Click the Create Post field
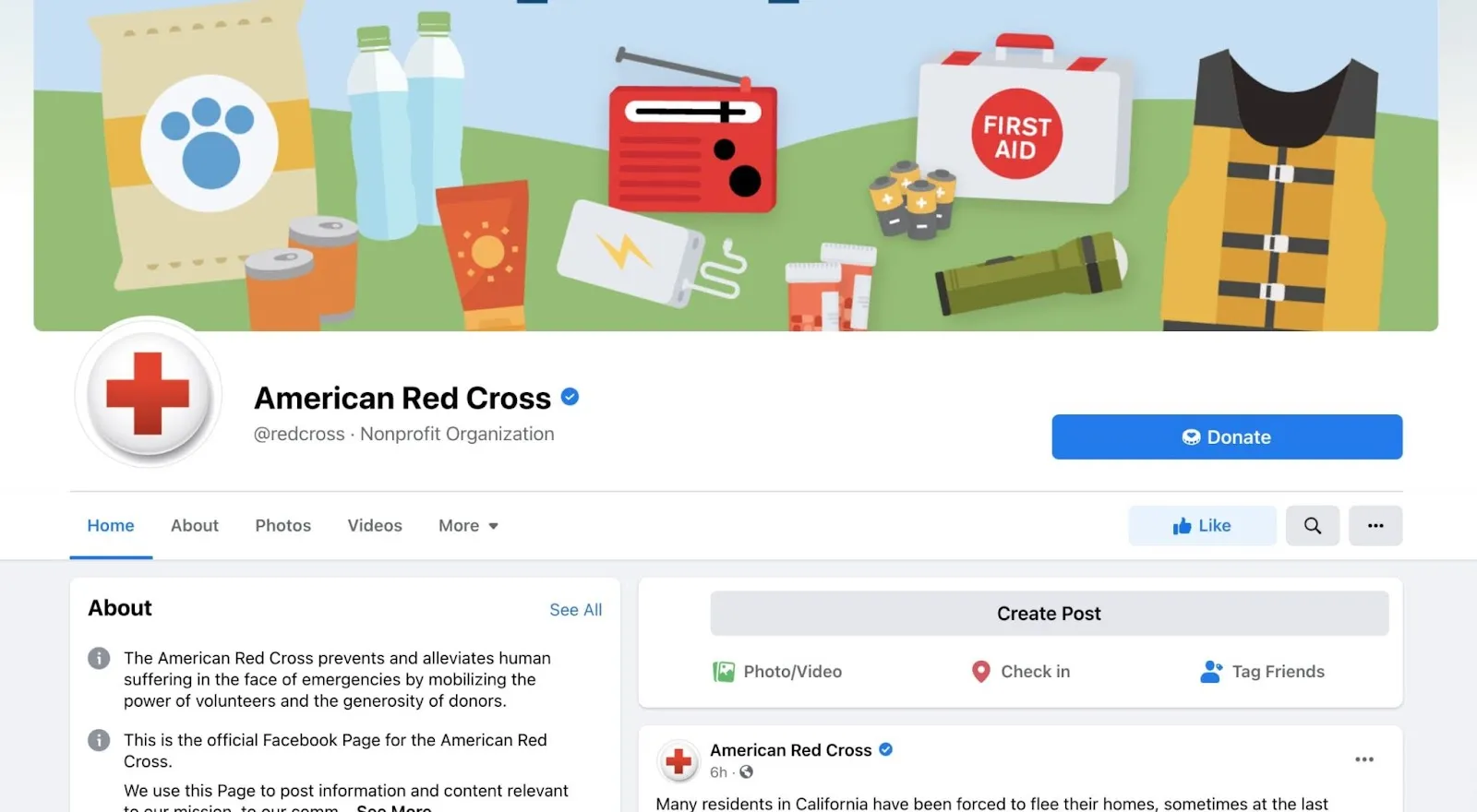 pos(1049,614)
